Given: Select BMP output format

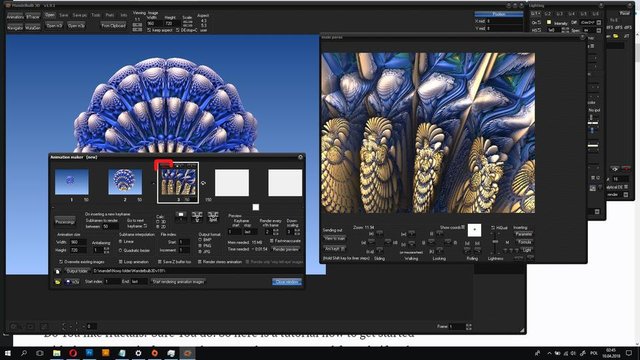Looking at the screenshot, I should pos(200,240).
